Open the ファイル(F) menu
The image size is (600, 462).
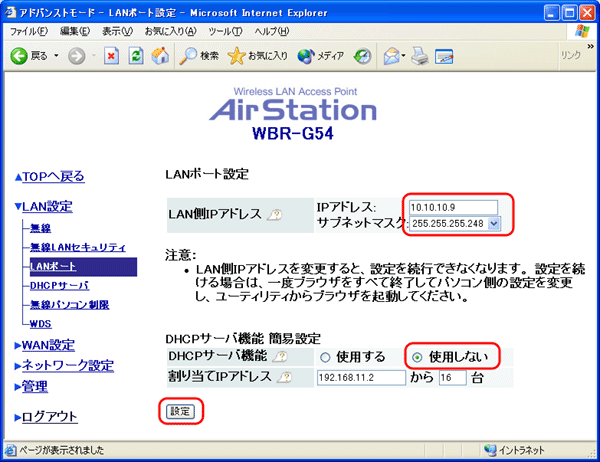[x=29, y=32]
